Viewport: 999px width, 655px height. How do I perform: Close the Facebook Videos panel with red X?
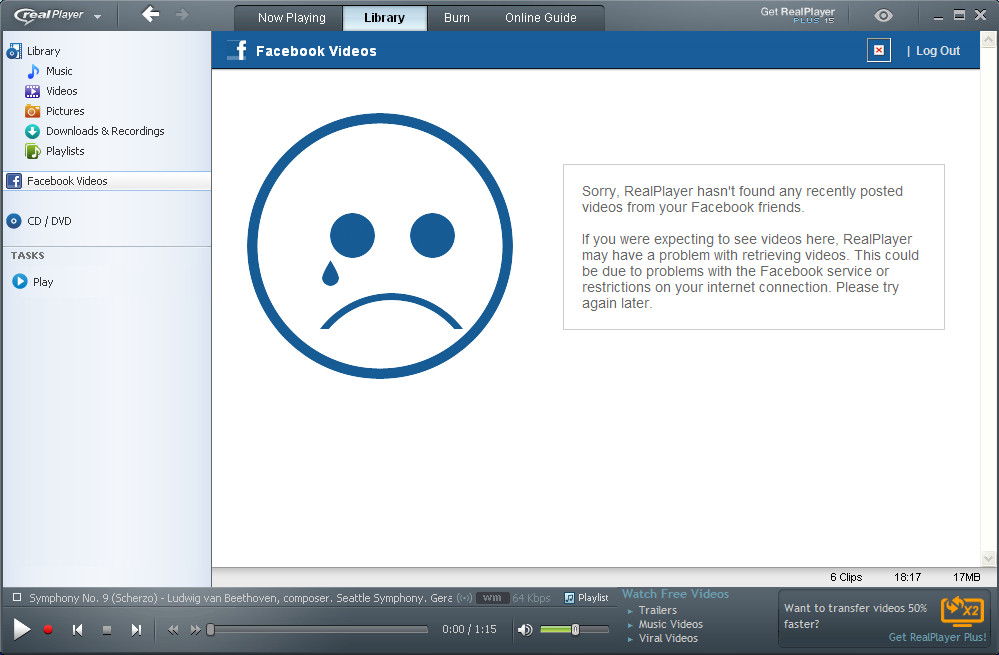[879, 50]
